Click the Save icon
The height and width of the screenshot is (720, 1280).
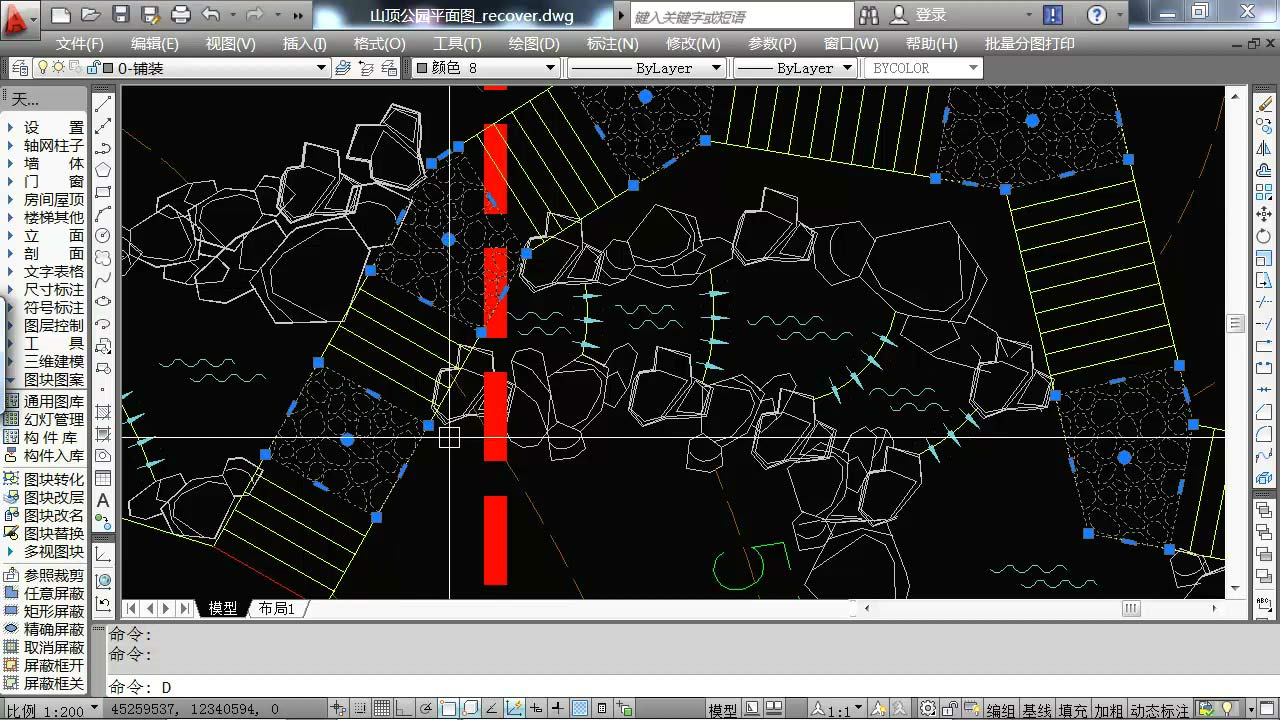[x=121, y=15]
